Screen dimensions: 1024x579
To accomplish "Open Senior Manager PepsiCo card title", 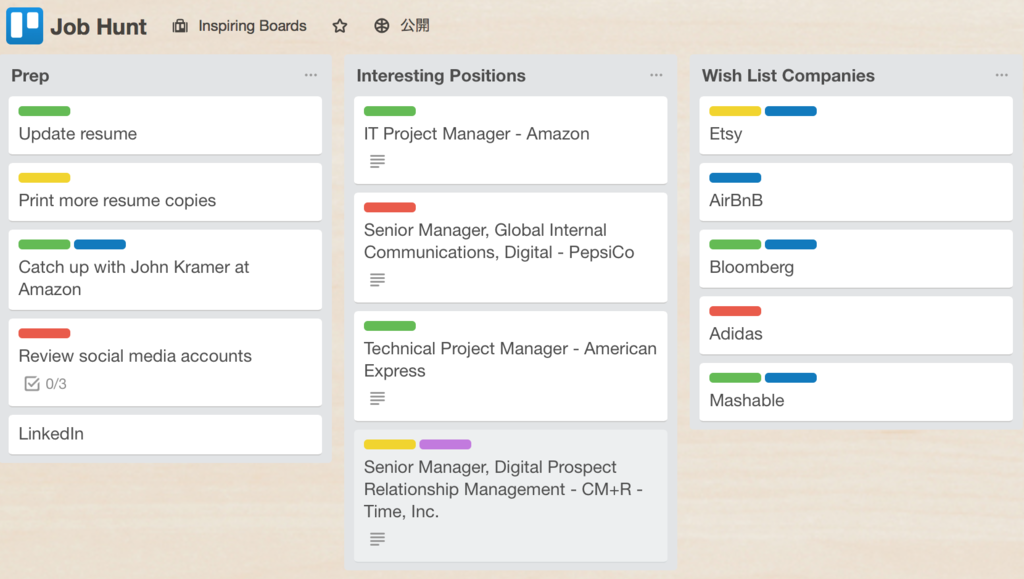I will click(499, 241).
